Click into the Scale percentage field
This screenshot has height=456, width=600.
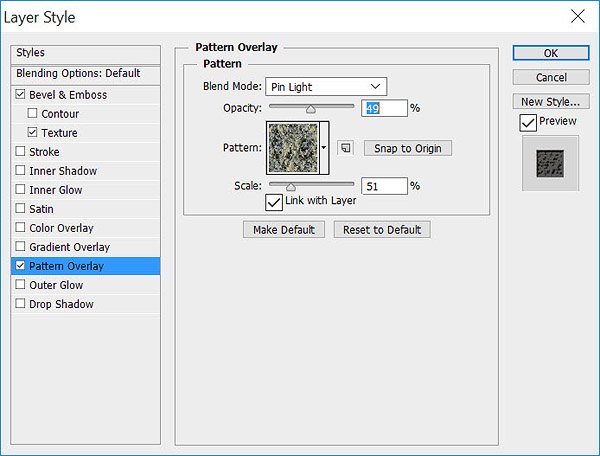coord(384,186)
